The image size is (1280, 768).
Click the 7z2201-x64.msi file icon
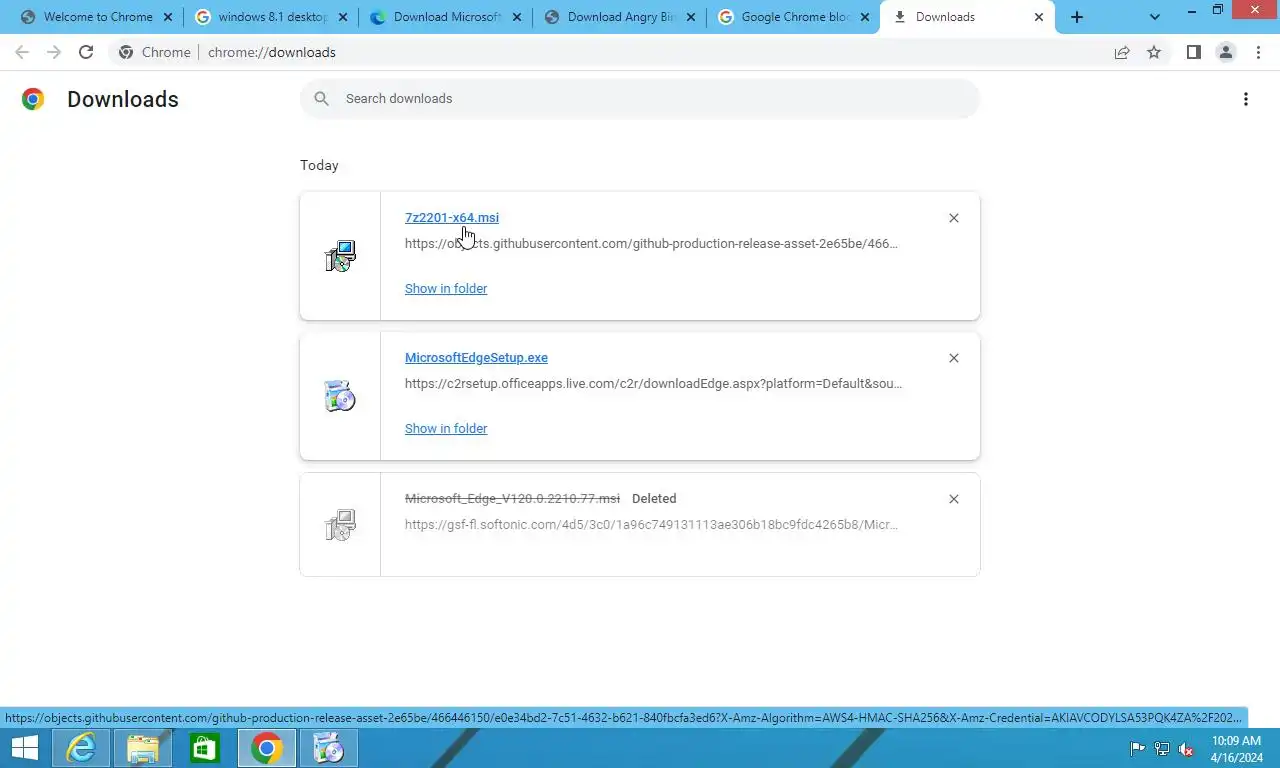[x=340, y=256]
